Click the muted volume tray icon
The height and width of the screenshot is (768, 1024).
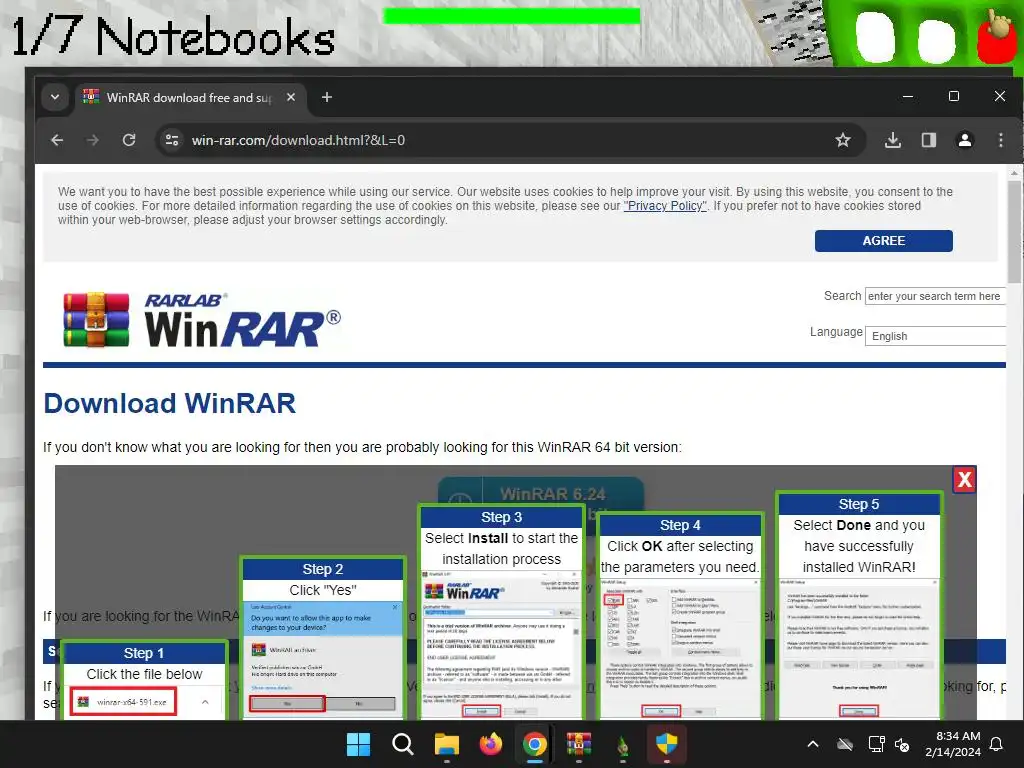[x=903, y=744]
